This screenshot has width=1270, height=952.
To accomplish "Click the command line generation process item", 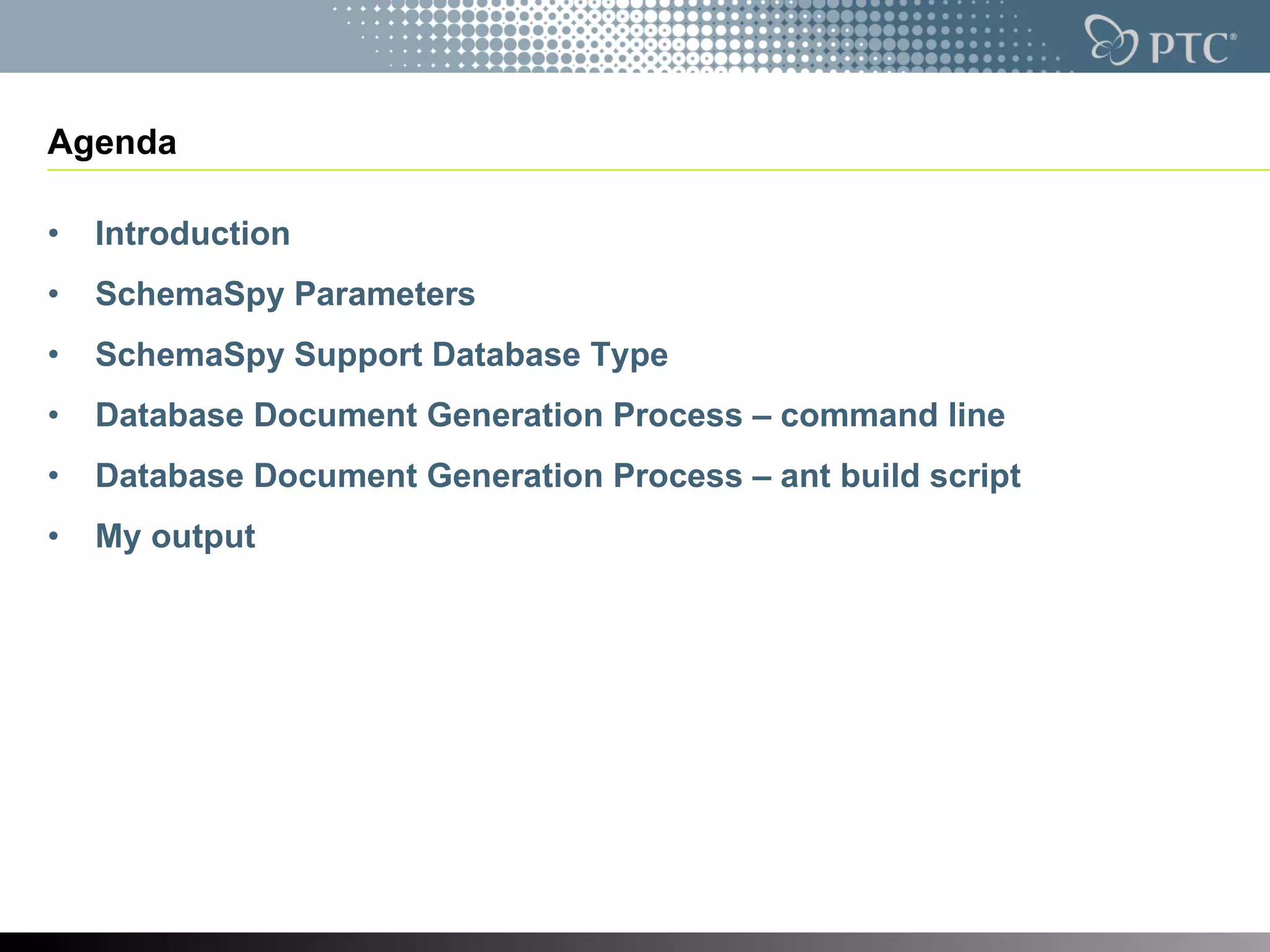I will click(550, 415).
